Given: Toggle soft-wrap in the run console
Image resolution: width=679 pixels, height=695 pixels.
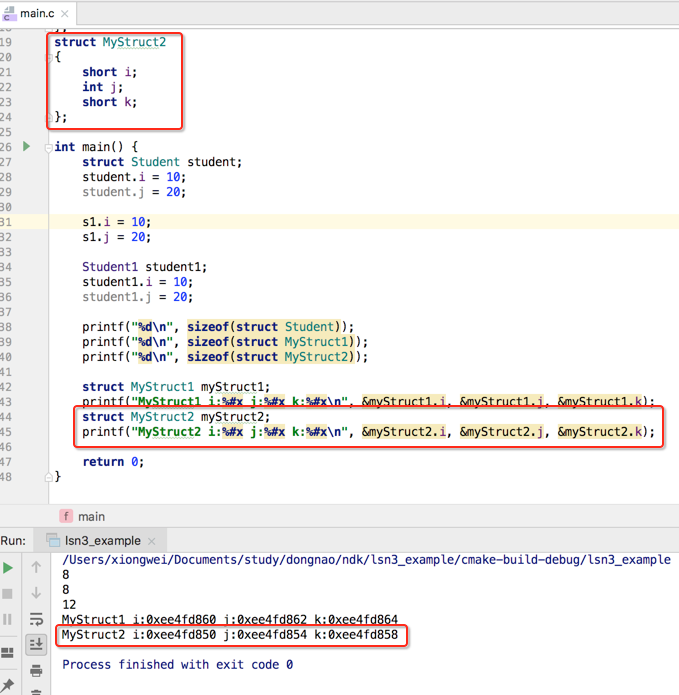Looking at the screenshot, I should tap(36, 619).
